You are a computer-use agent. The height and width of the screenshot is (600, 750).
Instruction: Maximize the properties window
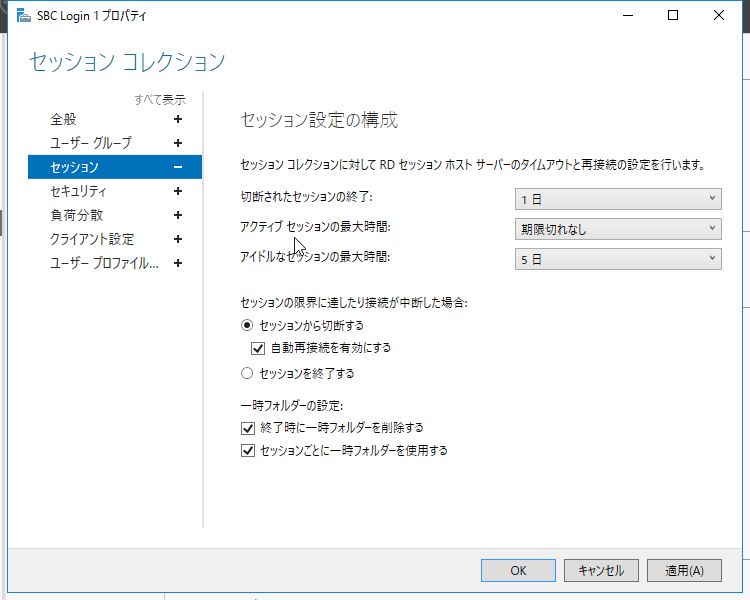(x=673, y=15)
